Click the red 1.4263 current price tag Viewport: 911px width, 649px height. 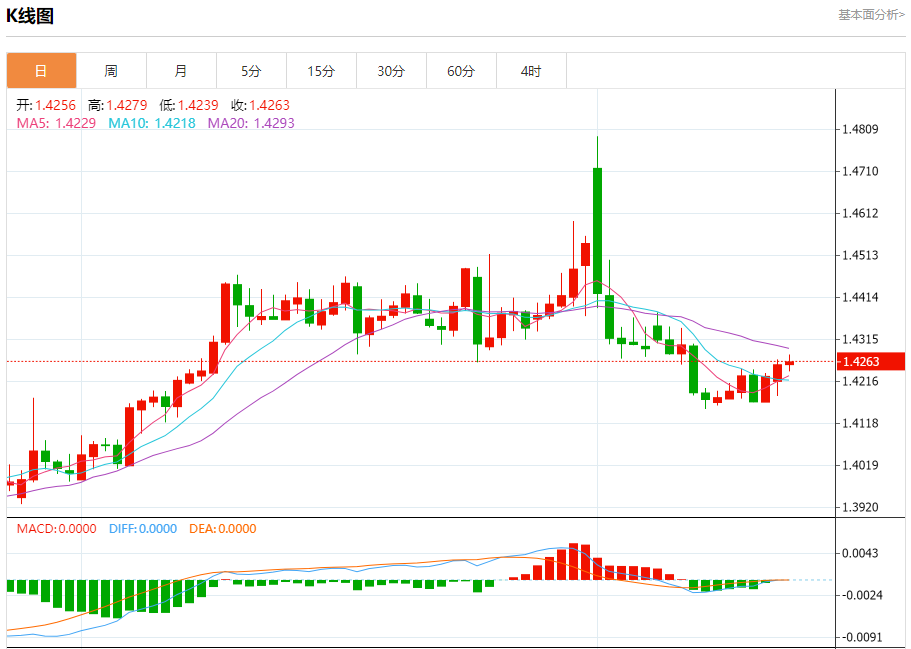click(x=870, y=361)
